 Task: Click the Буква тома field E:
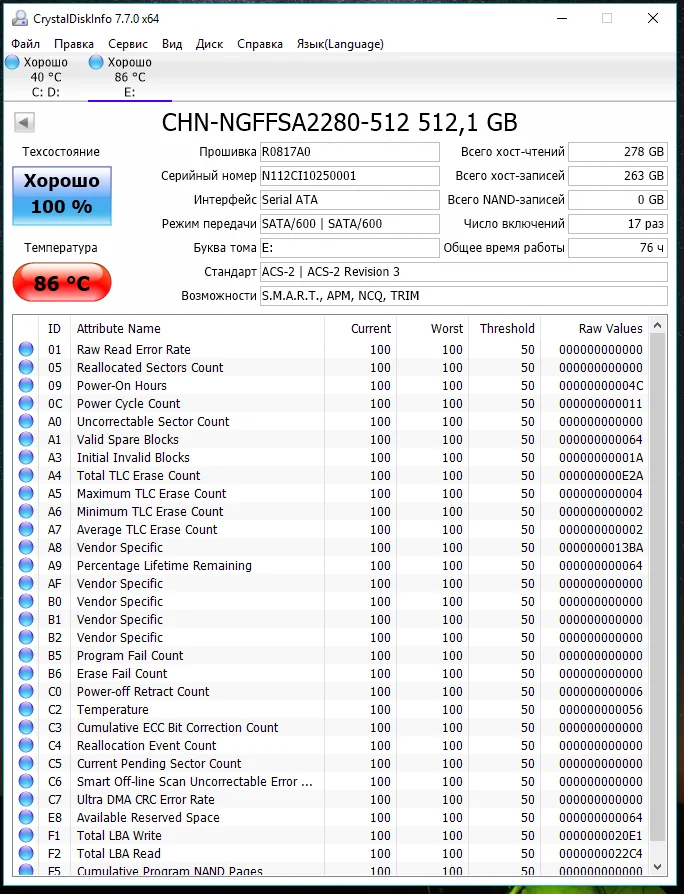click(349, 247)
